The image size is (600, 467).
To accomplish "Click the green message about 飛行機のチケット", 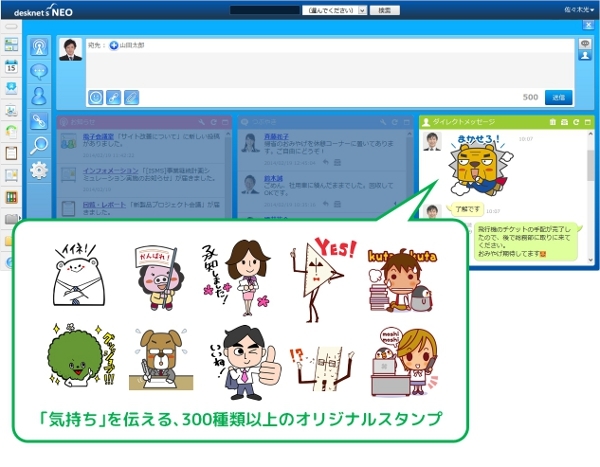I will [526, 242].
